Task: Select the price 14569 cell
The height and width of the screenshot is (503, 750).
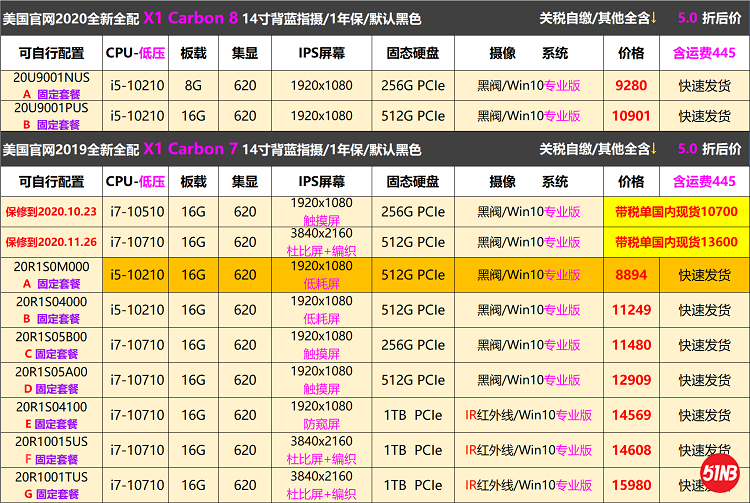Action: click(x=631, y=415)
